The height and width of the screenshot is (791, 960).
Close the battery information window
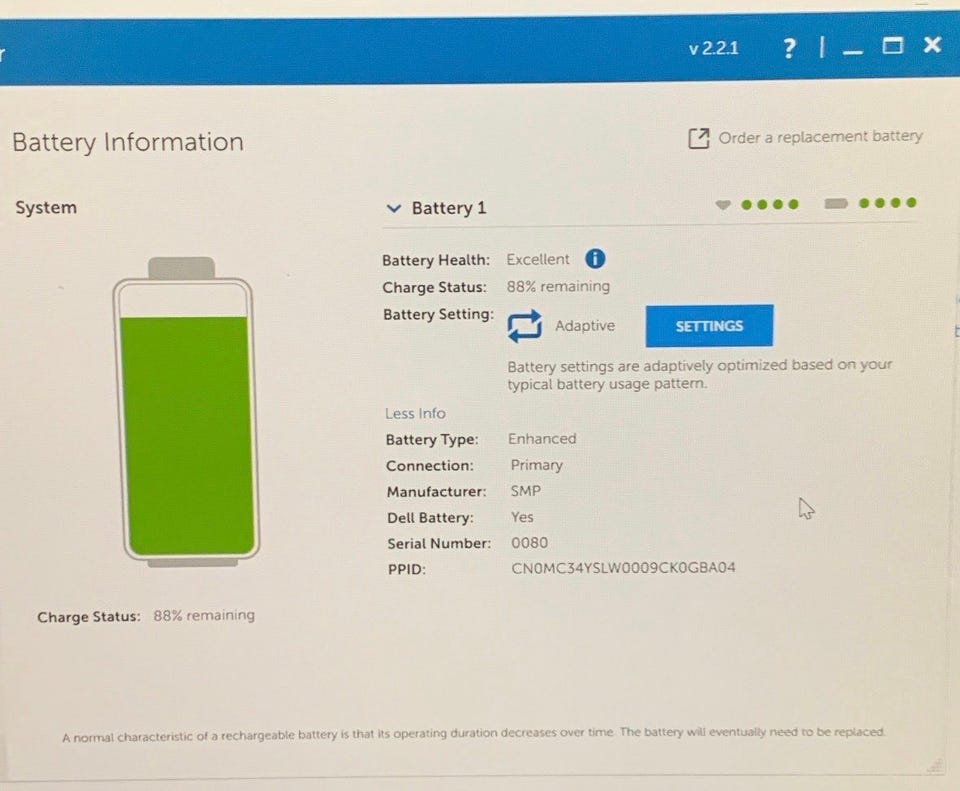pos(932,45)
